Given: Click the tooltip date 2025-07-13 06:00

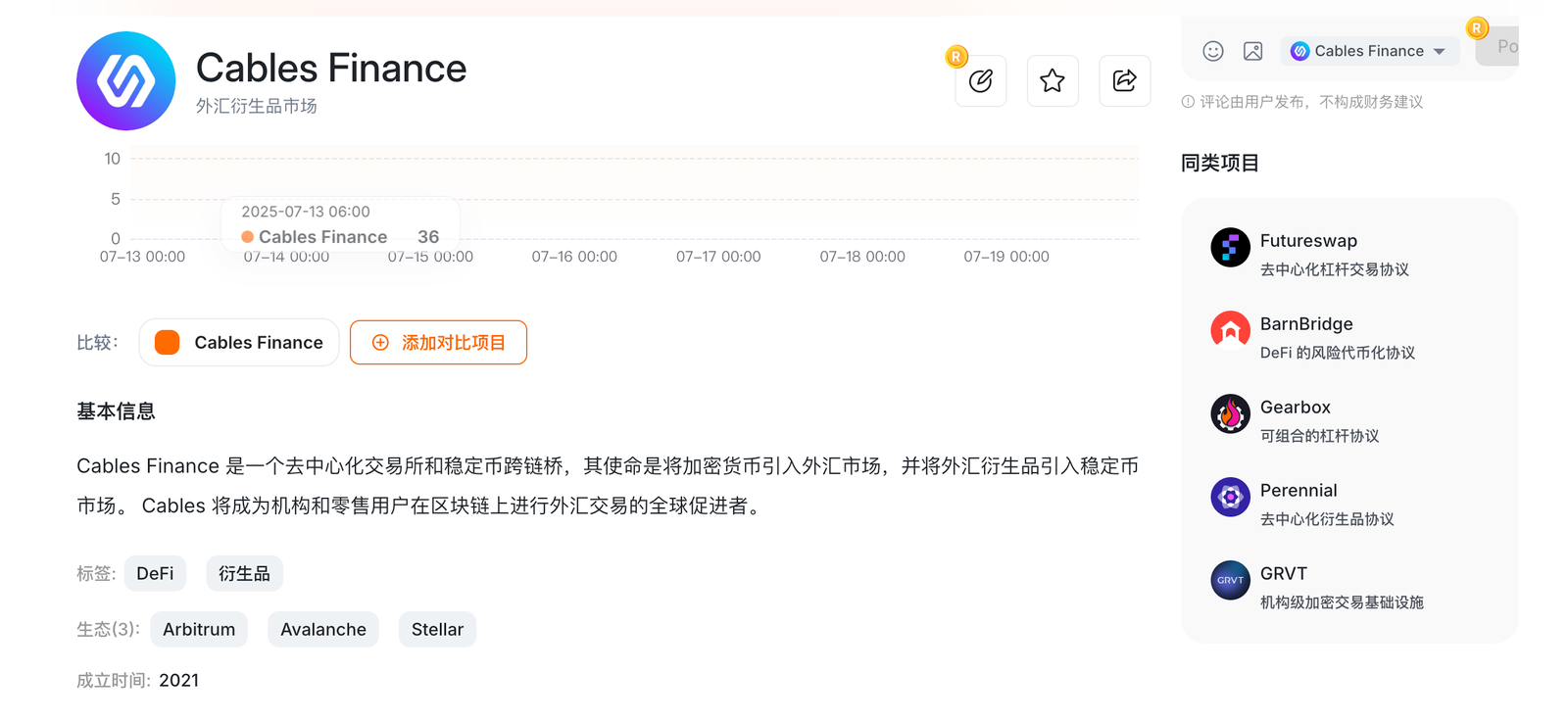Looking at the screenshot, I should 306,212.
